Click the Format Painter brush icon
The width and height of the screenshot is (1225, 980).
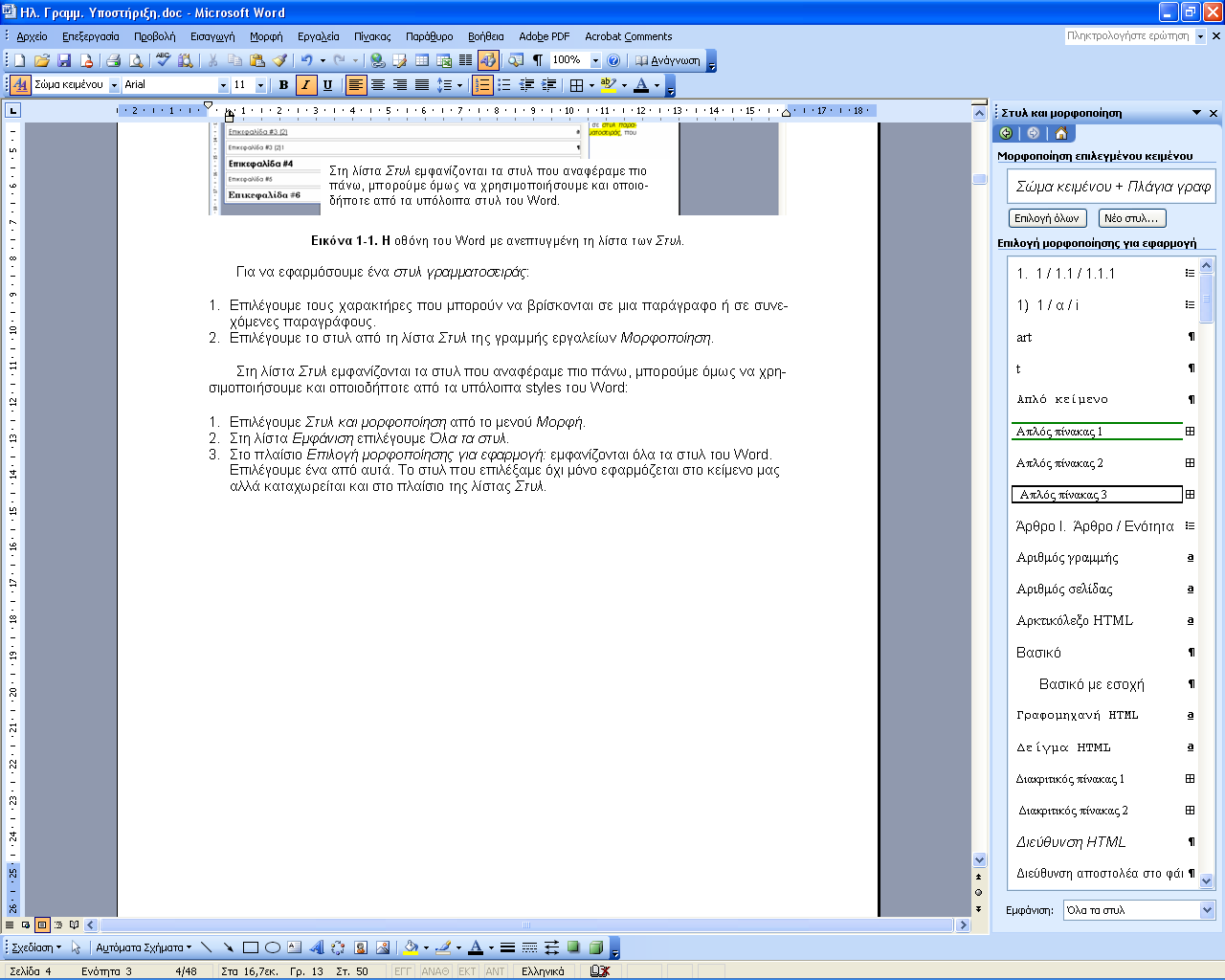pyautogui.click(x=279, y=60)
